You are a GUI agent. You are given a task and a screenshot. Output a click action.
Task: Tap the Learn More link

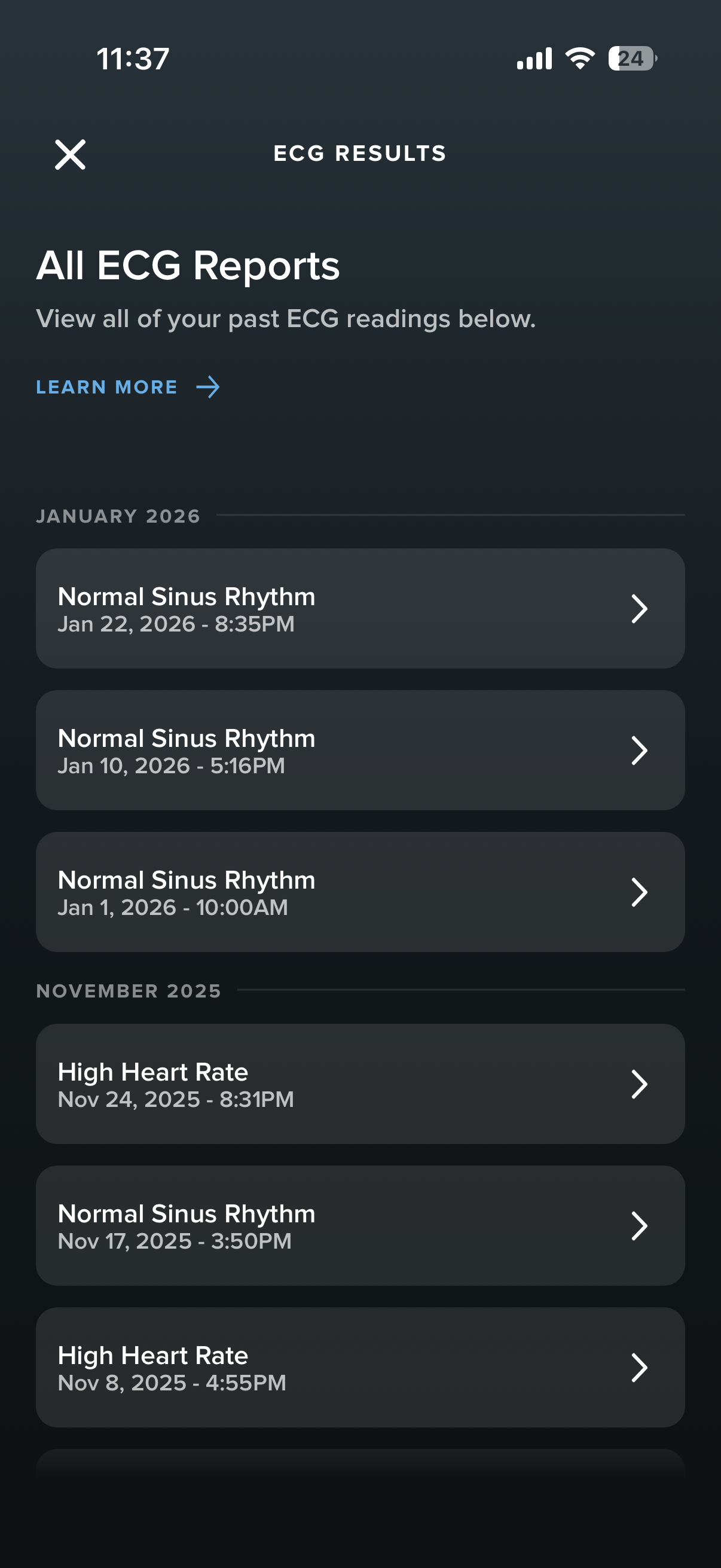[x=107, y=387]
